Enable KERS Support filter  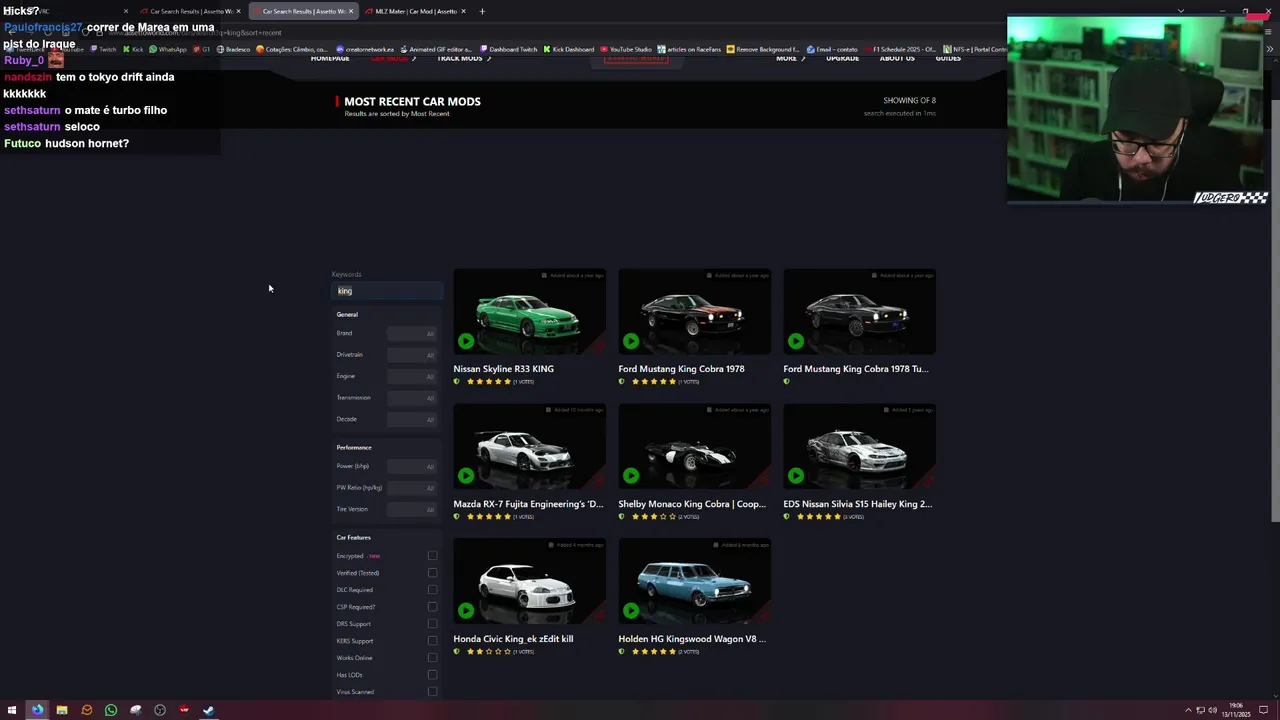point(432,641)
